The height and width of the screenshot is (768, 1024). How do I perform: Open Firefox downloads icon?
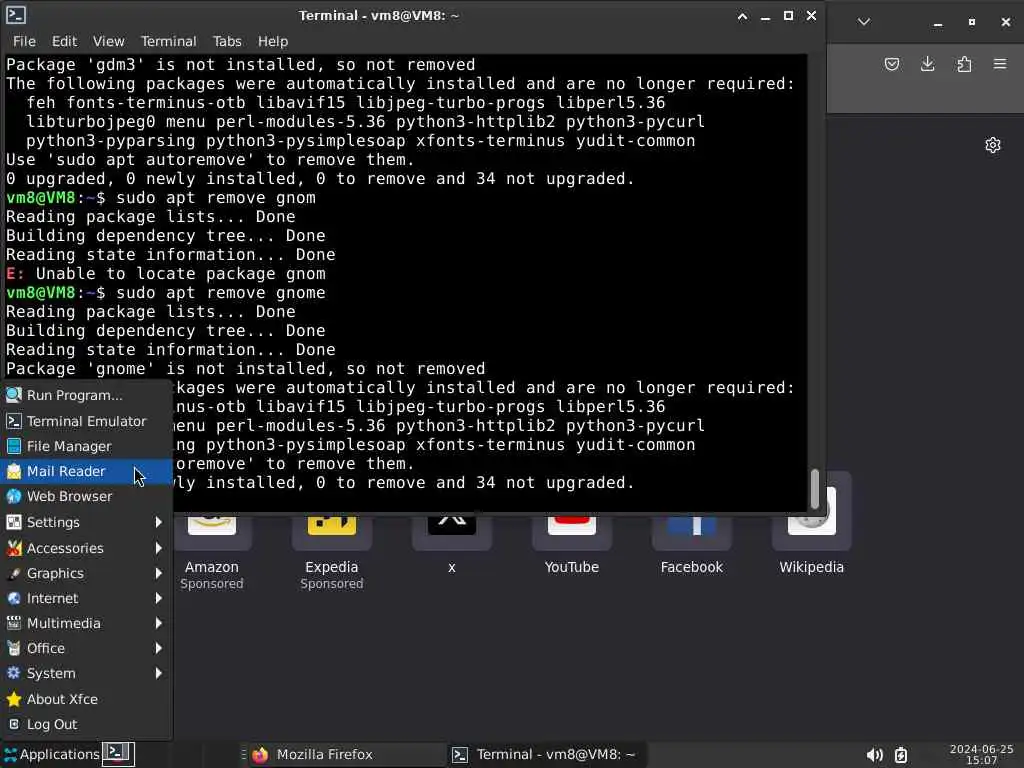(927, 64)
